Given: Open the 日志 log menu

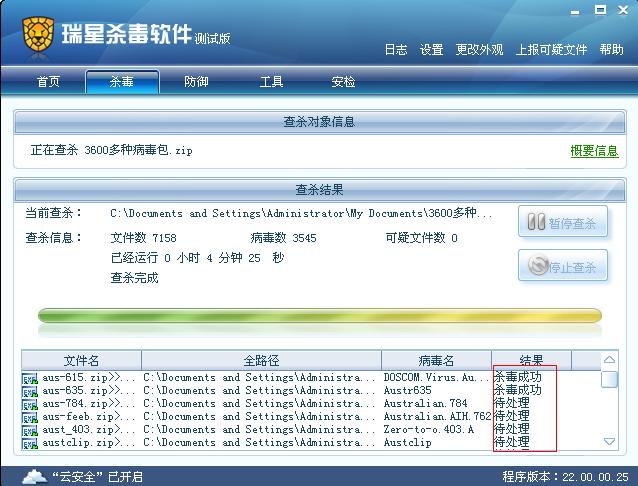Looking at the screenshot, I should [396, 50].
